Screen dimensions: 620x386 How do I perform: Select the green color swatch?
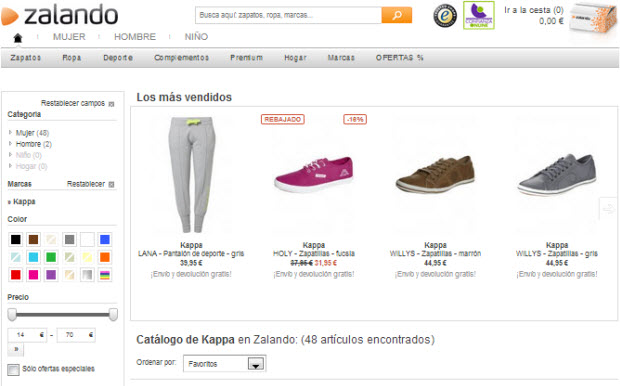point(51,257)
